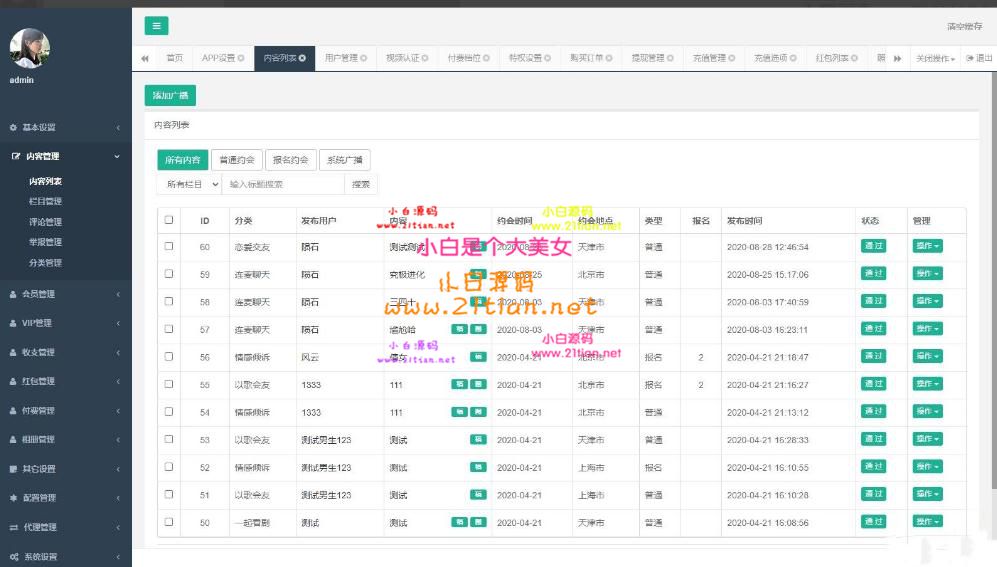Open the 操作 dropdown for row ID 51
Image resolution: width=997 pixels, height=567 pixels.
click(928, 494)
